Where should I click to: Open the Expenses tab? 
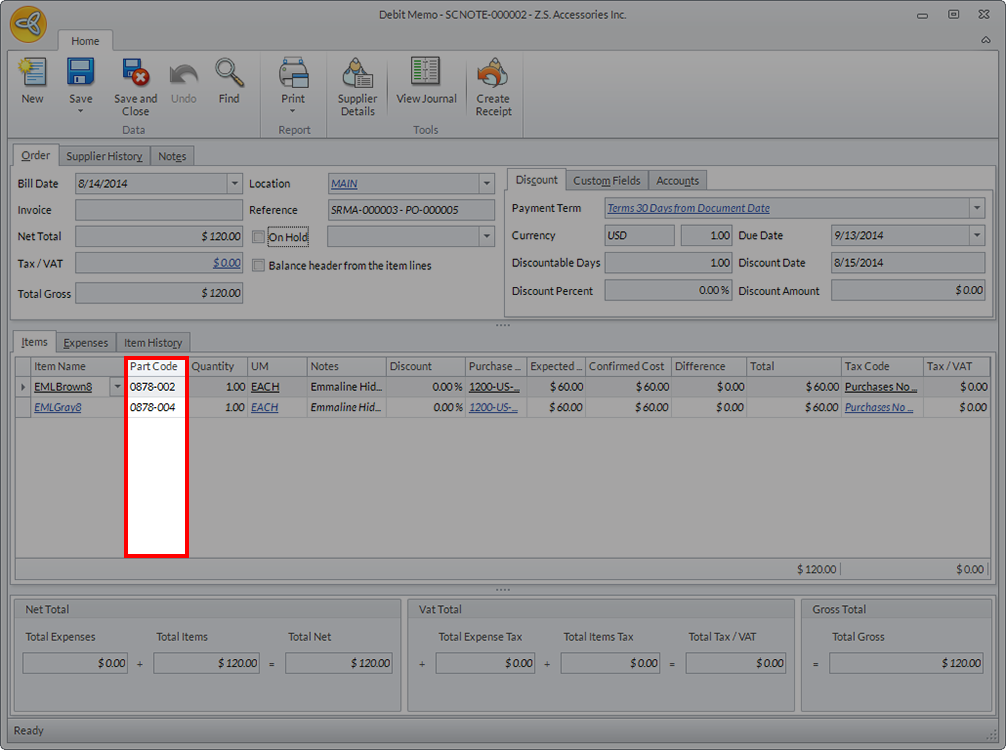coord(86,343)
